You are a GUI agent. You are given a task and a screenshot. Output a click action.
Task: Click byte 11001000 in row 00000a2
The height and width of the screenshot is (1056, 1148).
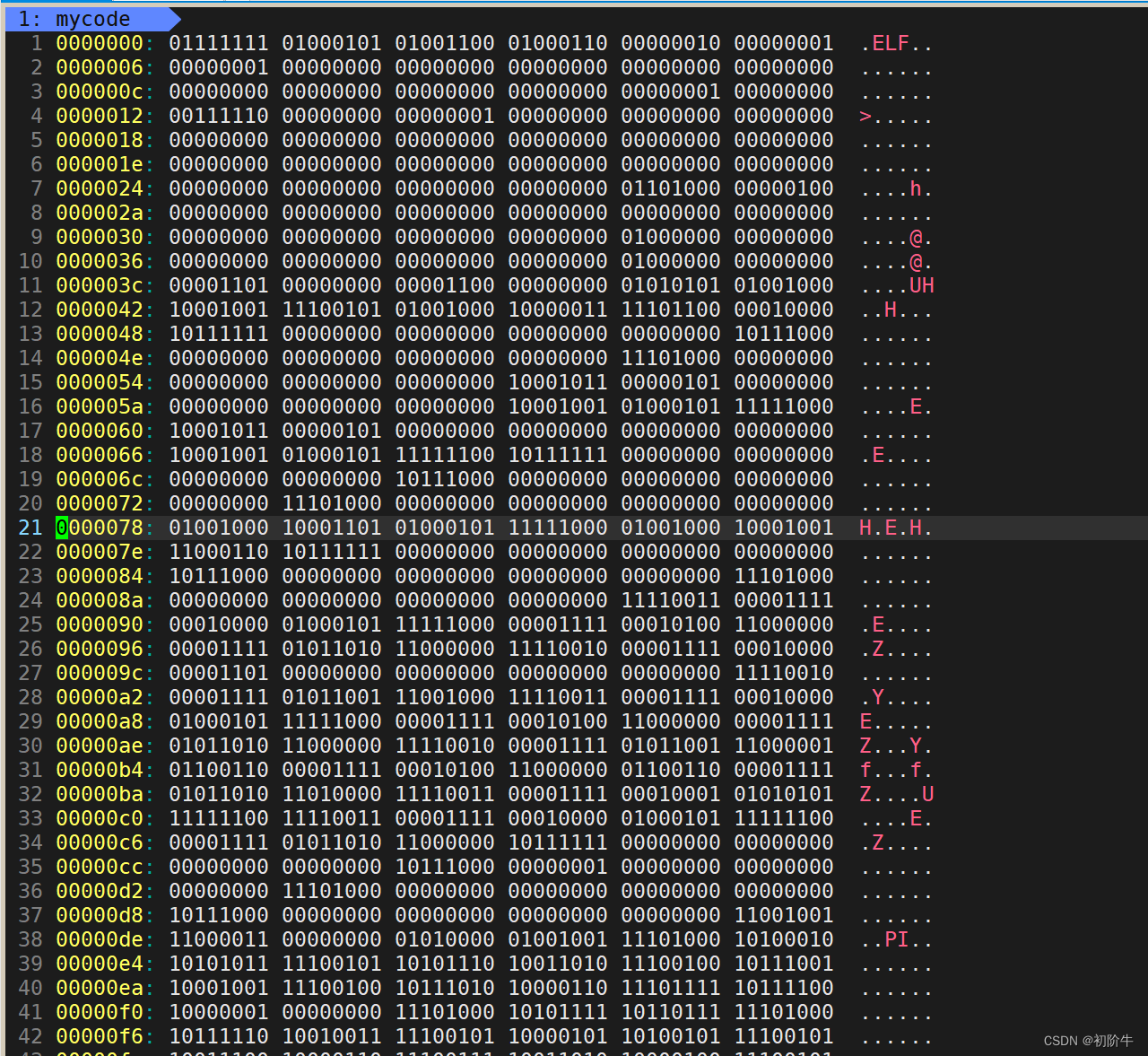(445, 697)
